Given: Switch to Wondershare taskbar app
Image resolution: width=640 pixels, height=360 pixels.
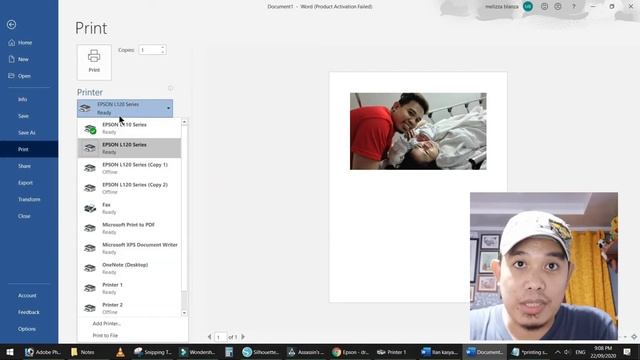Looking at the screenshot, I should 198,352.
